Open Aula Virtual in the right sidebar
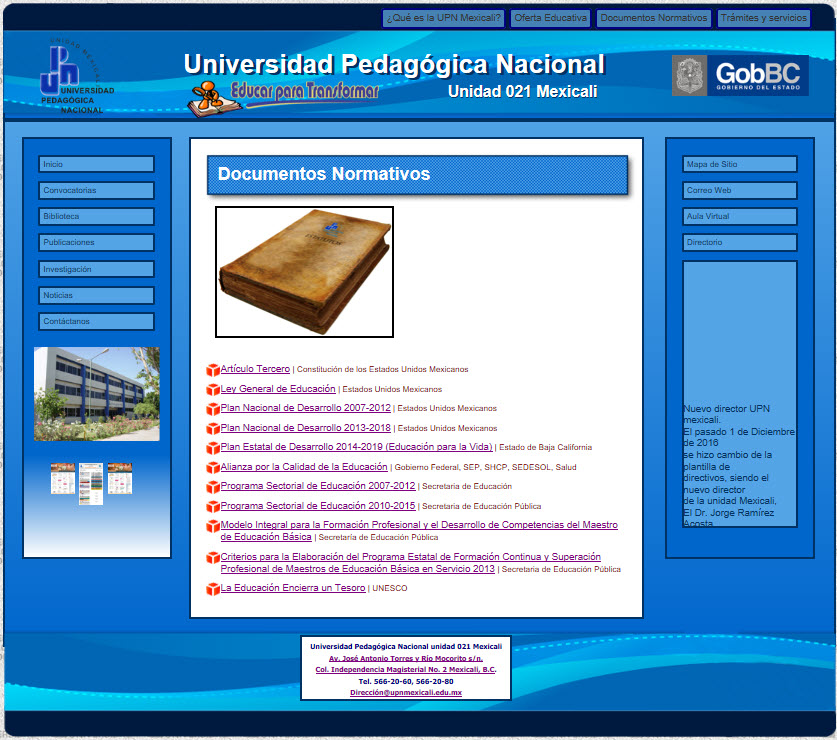Screen dimensions: 837x740 tap(740, 216)
